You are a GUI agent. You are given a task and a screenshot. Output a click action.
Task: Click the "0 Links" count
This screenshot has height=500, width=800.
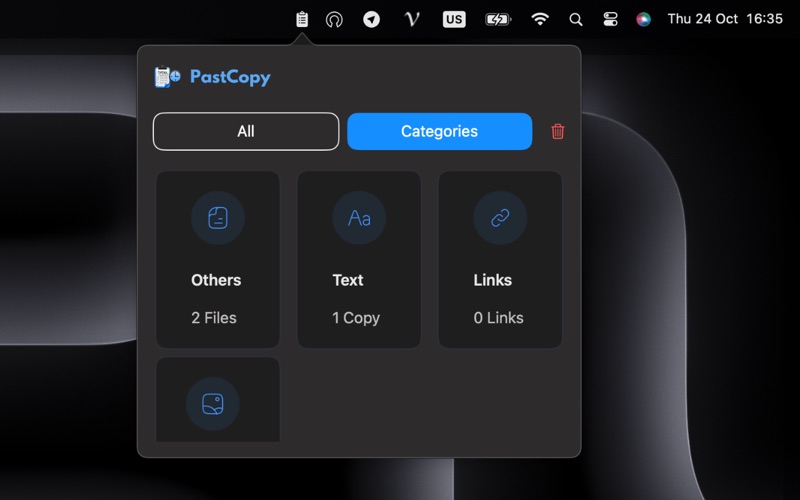coord(498,318)
